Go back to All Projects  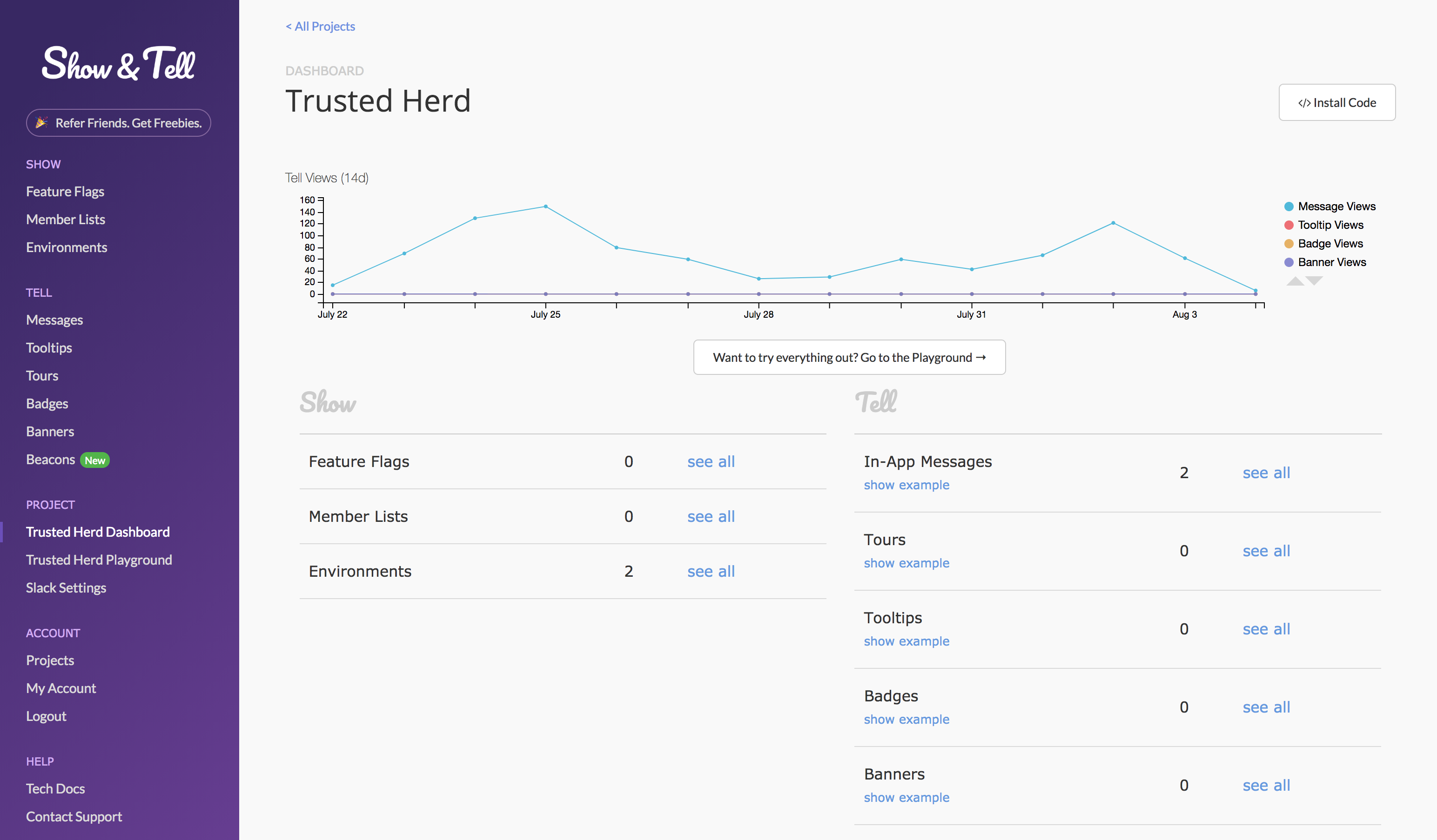(x=321, y=26)
